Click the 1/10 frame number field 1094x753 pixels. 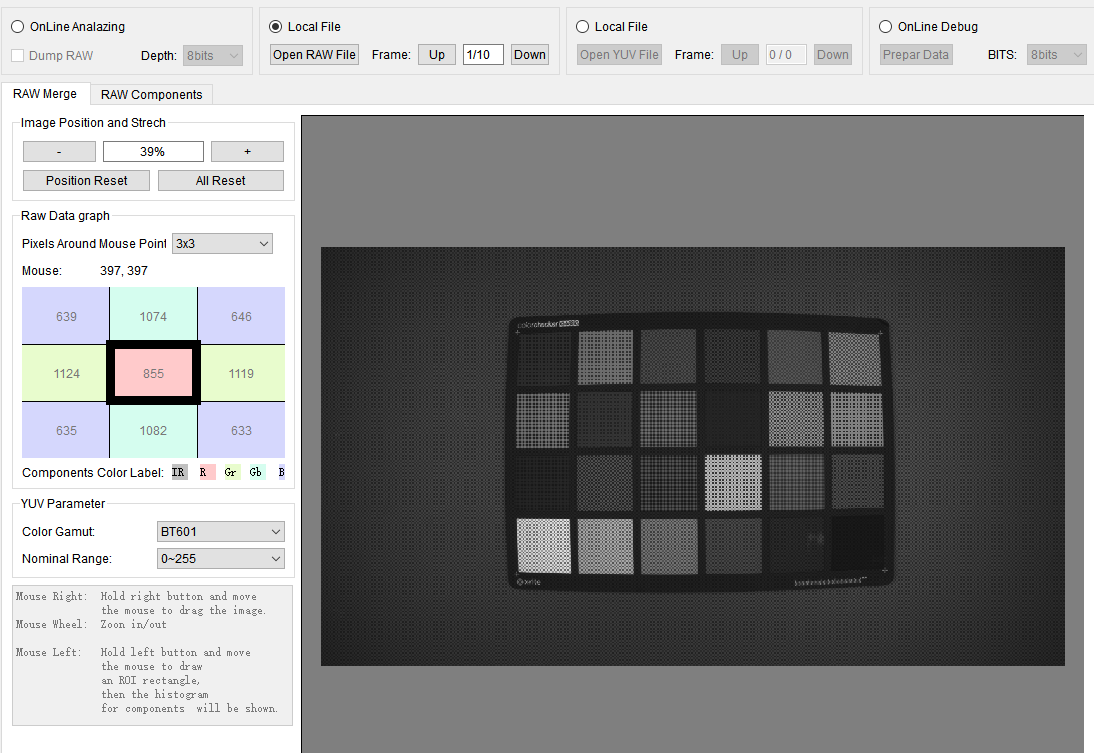(483, 55)
